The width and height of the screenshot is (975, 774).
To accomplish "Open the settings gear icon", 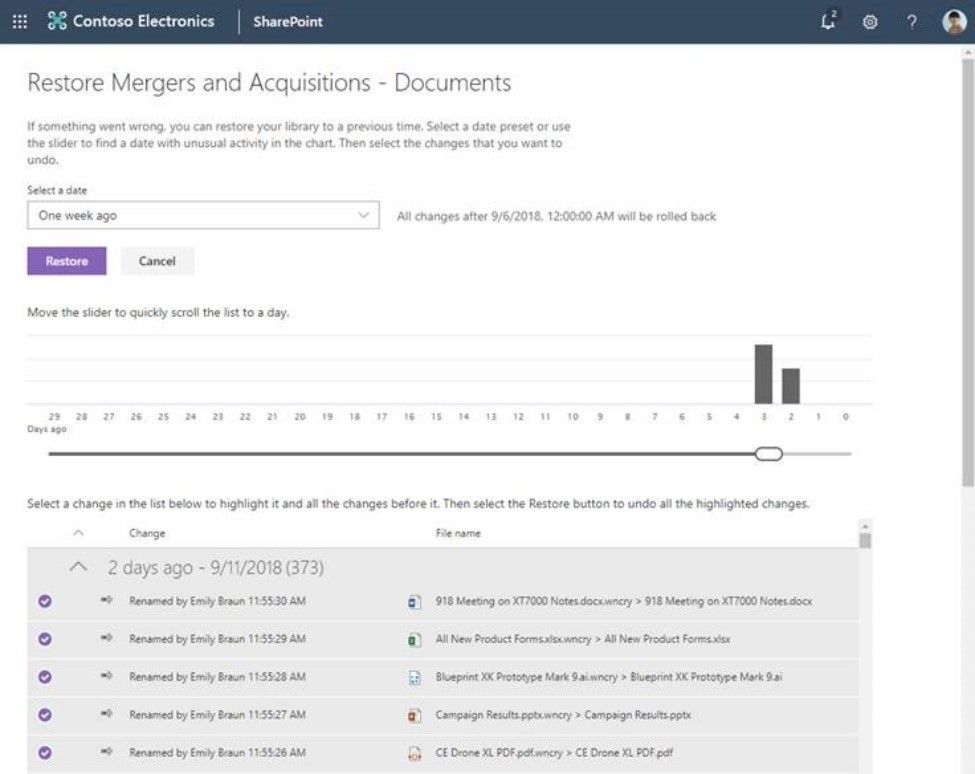I will coord(870,22).
